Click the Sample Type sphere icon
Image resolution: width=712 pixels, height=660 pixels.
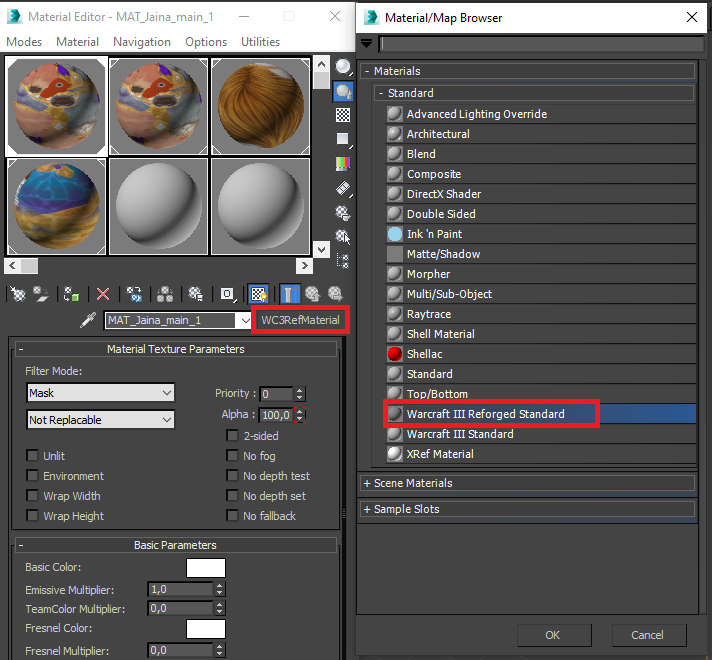(343, 67)
